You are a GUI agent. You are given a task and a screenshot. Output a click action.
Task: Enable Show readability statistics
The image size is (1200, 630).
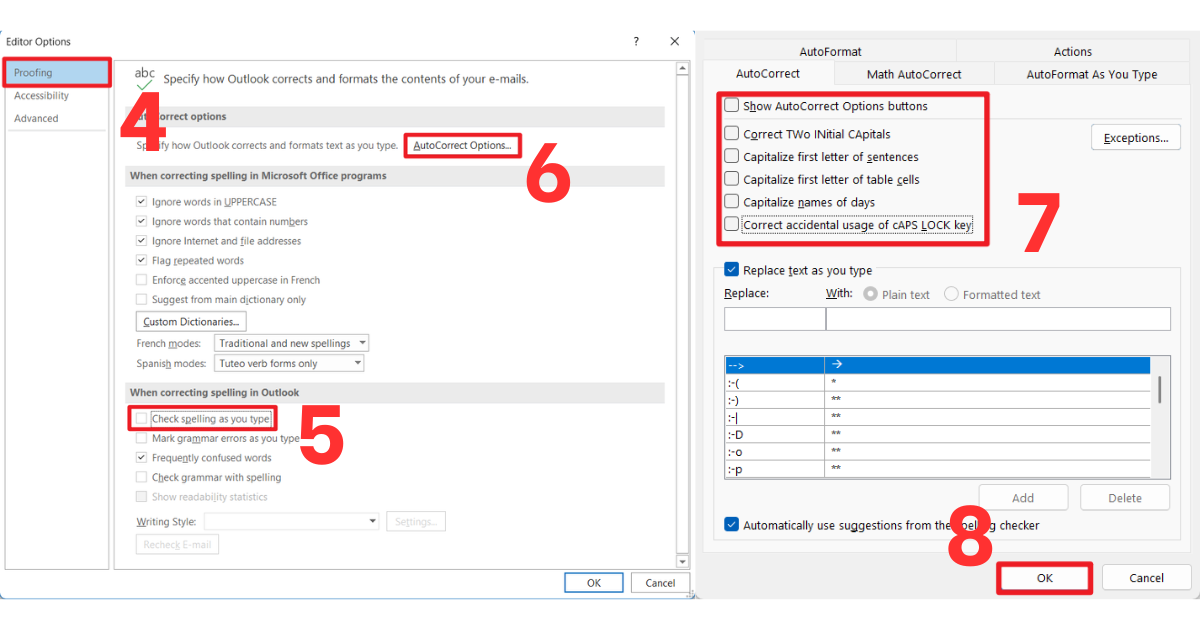coord(141,496)
